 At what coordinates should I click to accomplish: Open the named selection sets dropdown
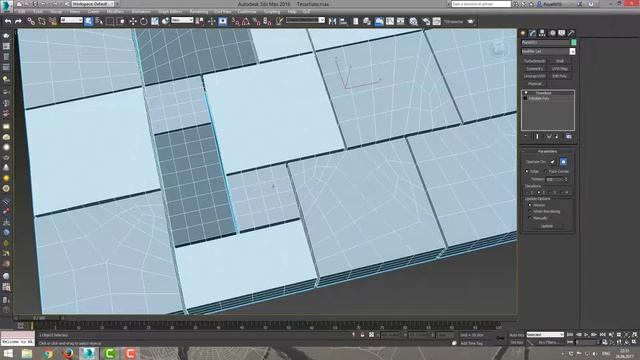[305, 20]
